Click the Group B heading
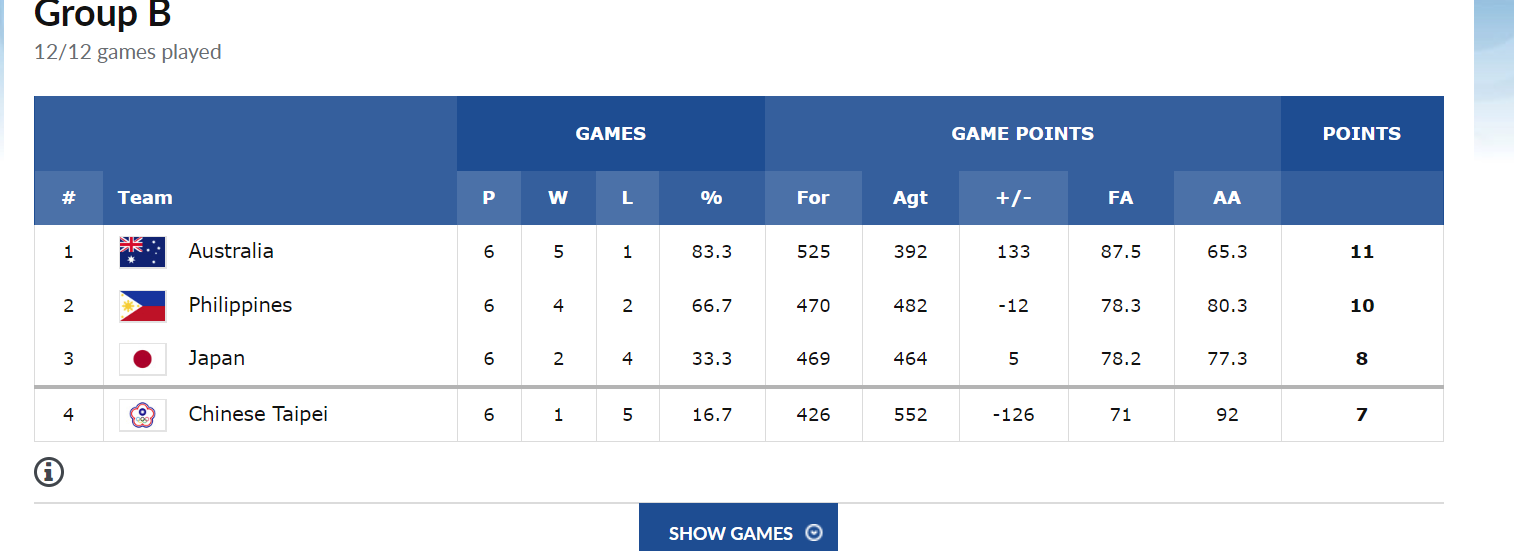 pyautogui.click(x=102, y=15)
